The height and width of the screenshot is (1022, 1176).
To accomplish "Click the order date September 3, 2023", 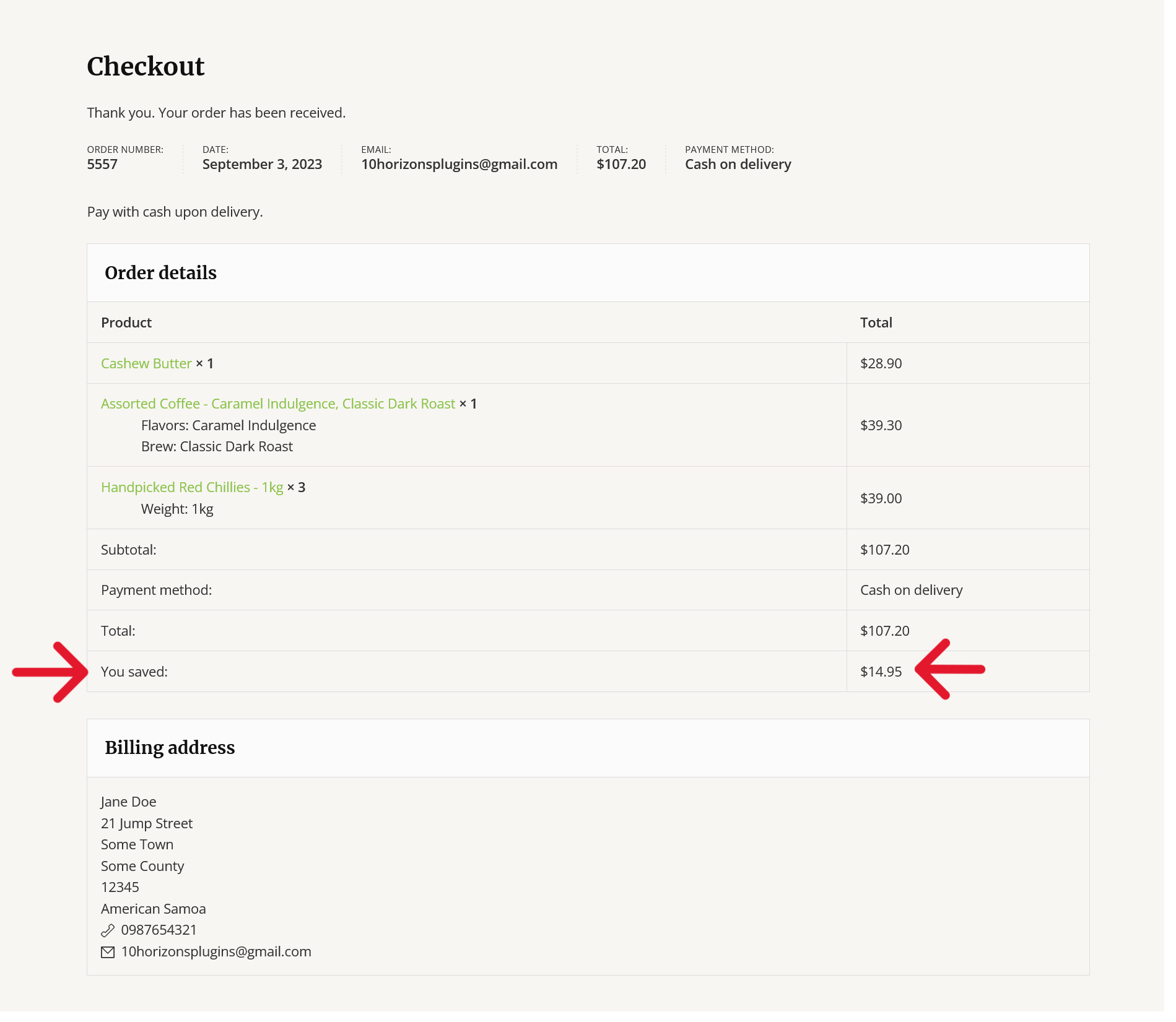I will [262, 164].
